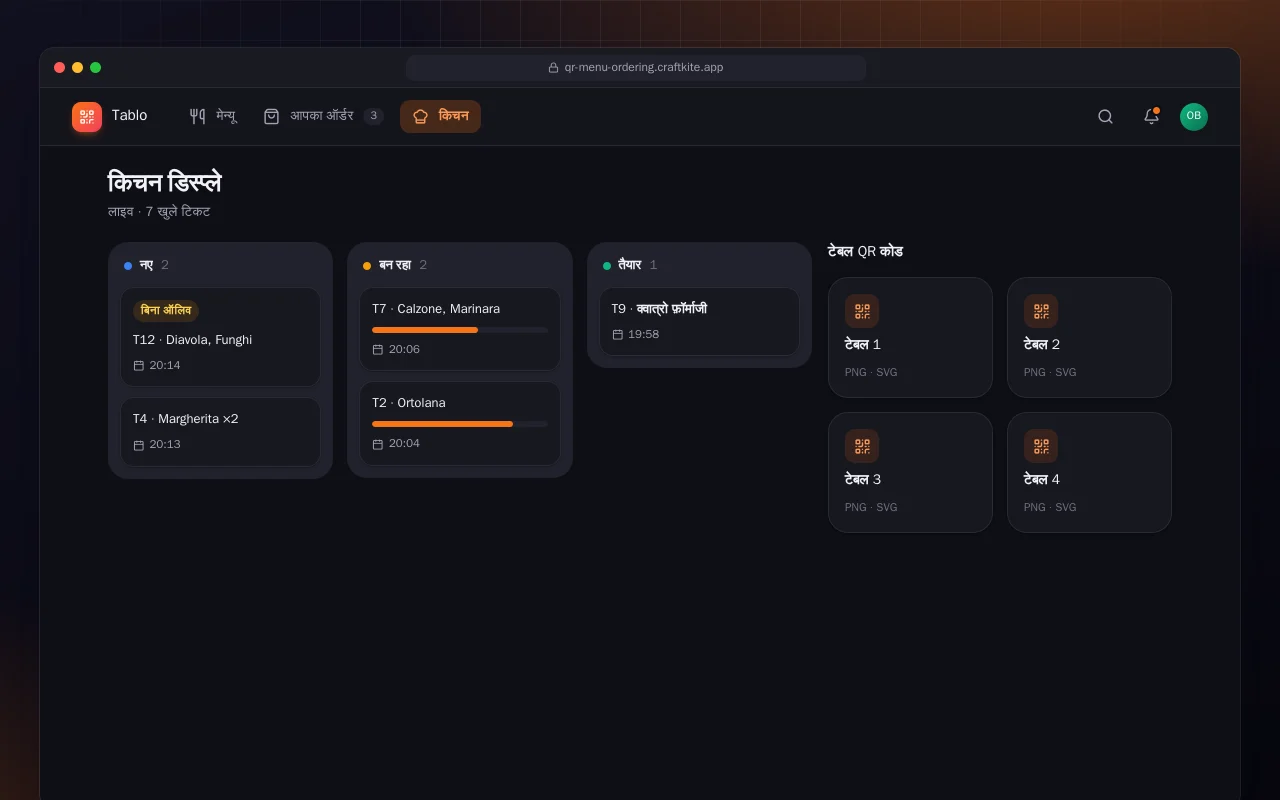This screenshot has width=1280, height=800.
Task: Open ticket T12 · Diavola, Funghi
Action: tap(220, 337)
